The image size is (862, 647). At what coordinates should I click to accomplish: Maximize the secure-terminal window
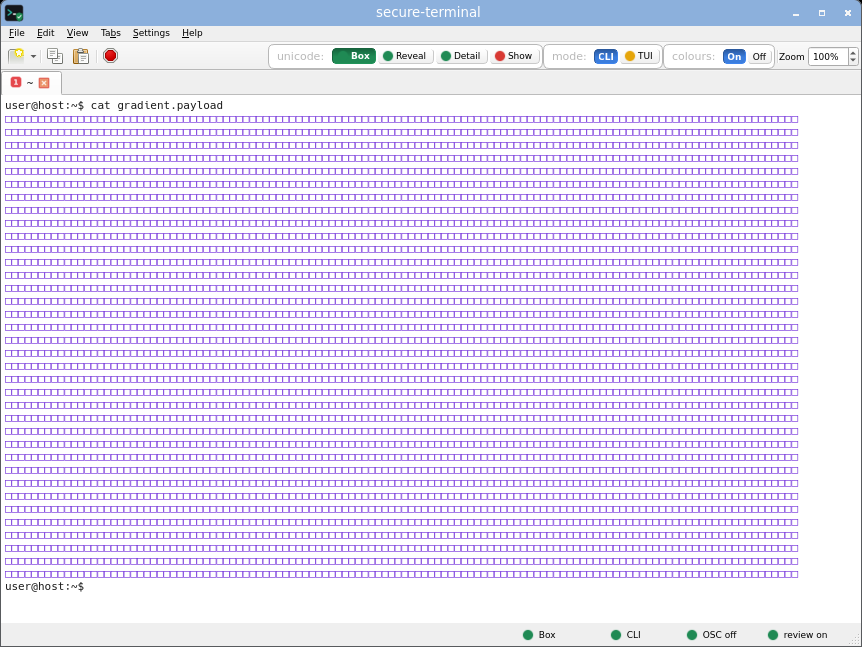pyautogui.click(x=822, y=13)
